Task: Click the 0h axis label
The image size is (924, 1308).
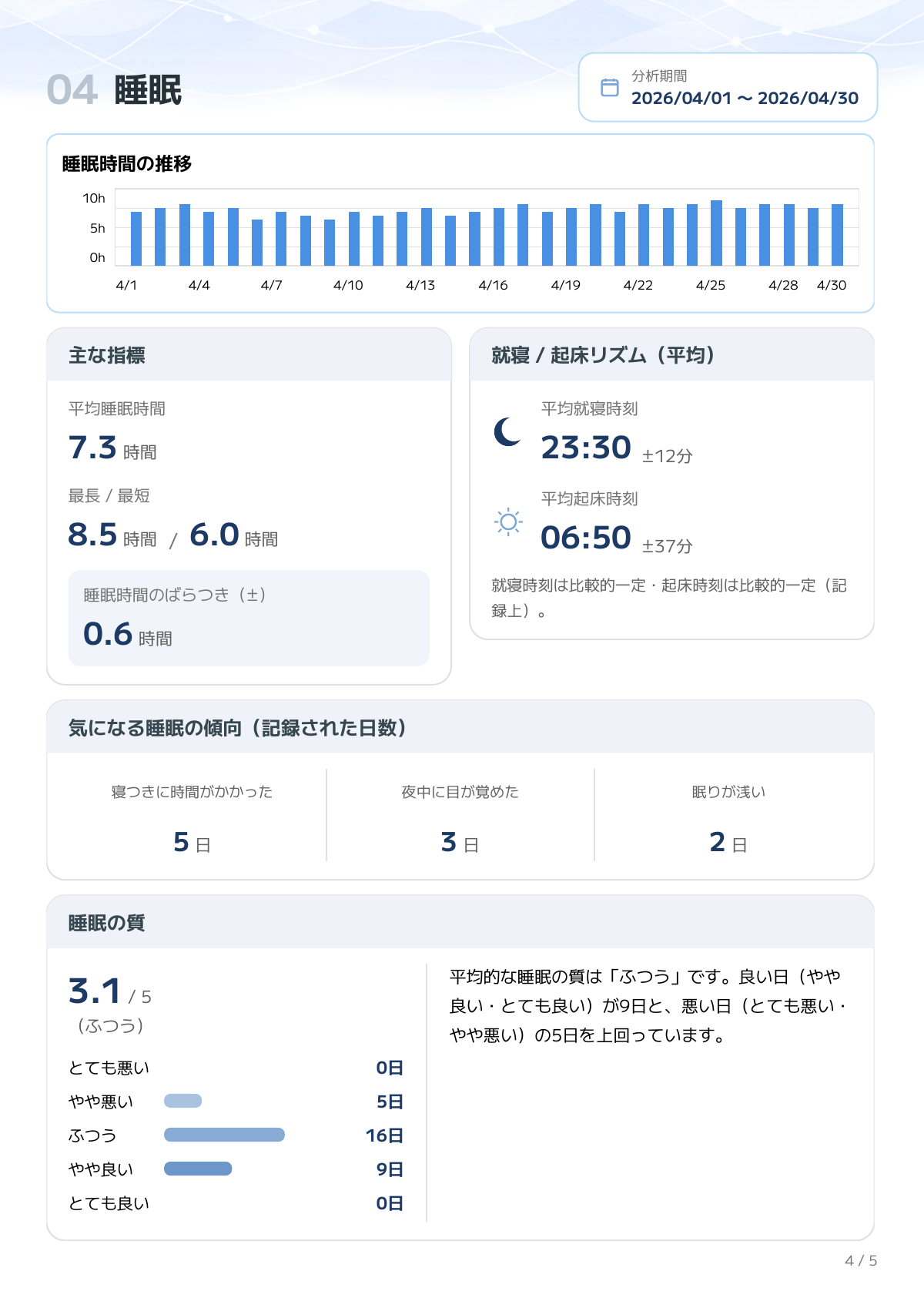Action: [x=97, y=257]
